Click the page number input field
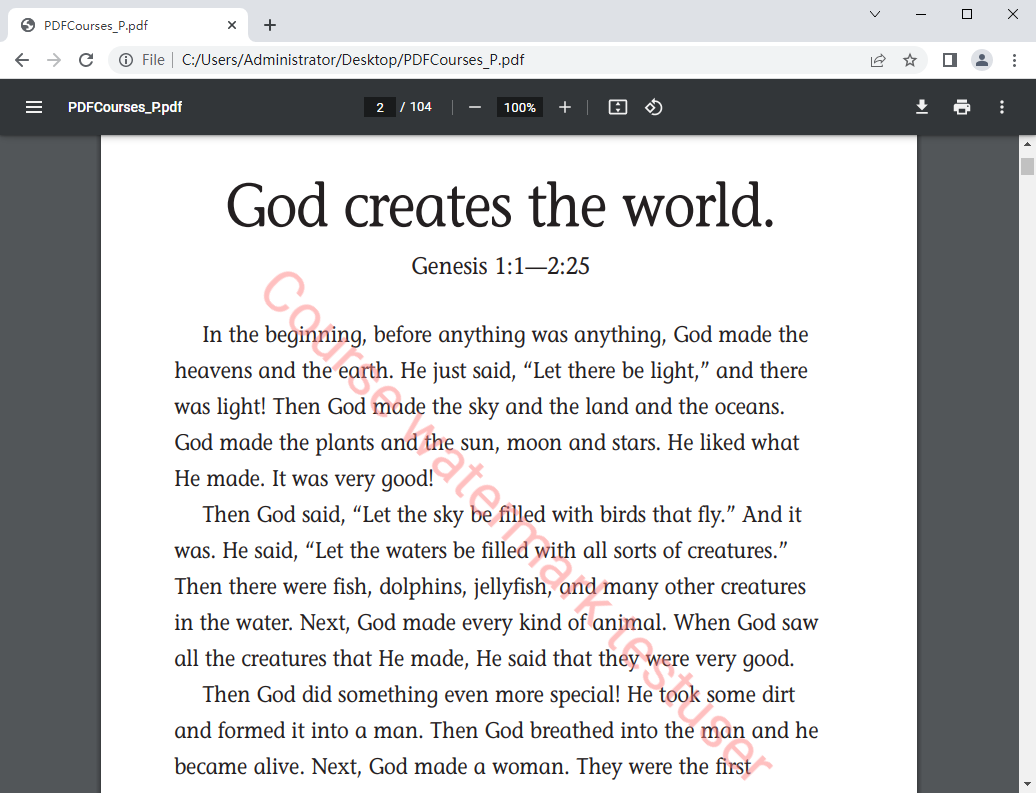 [x=380, y=107]
